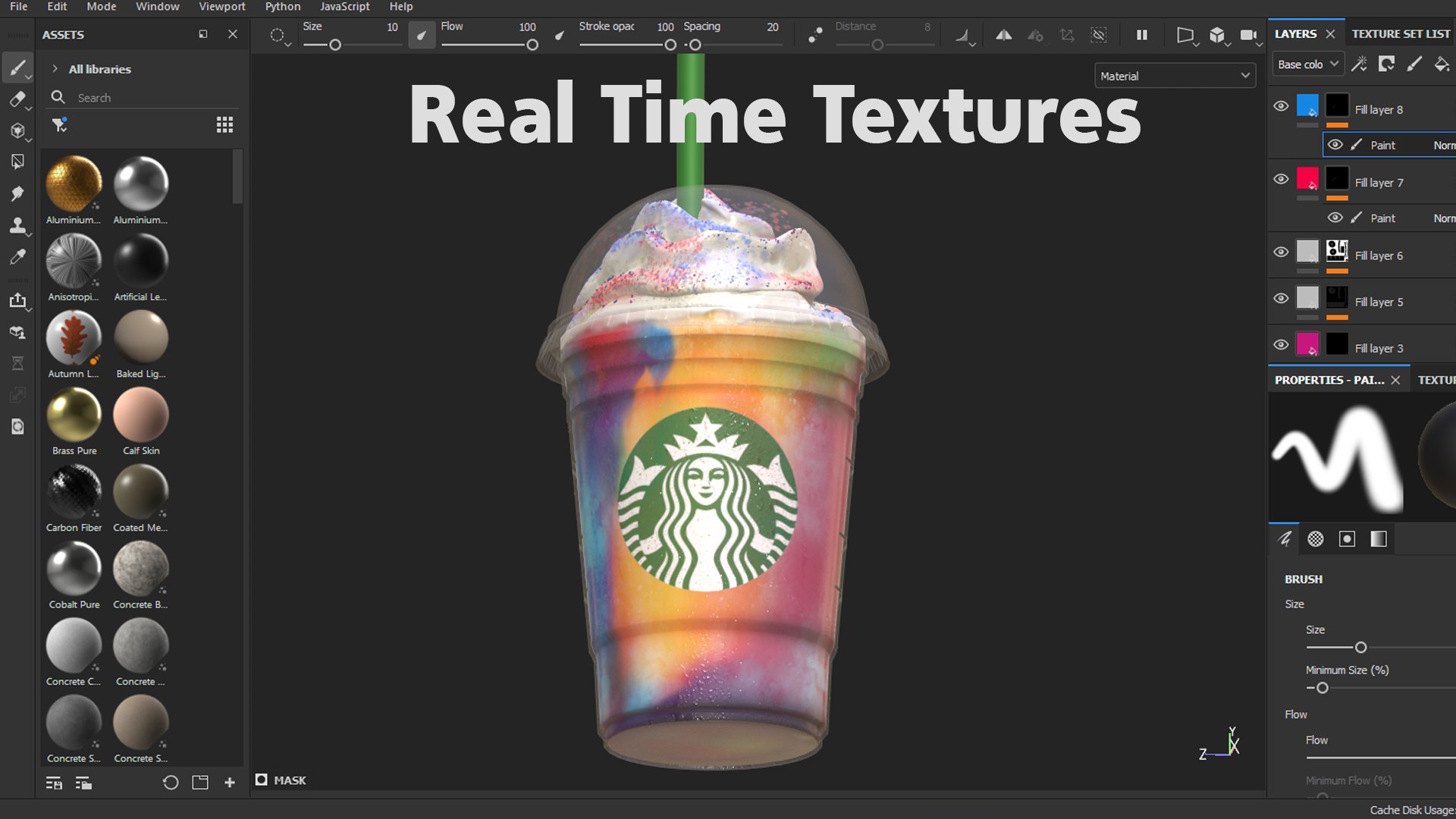
Task: Toggle Paint effect visibility under Fill layer 8
Action: pos(1335,145)
